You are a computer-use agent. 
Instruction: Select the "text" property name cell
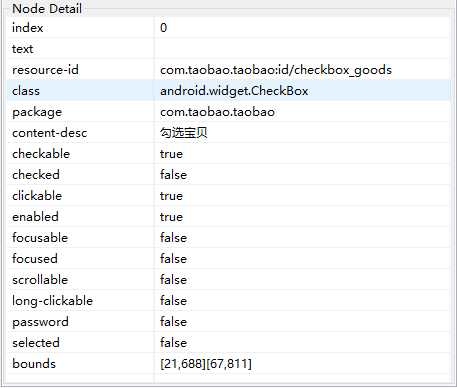point(23,49)
